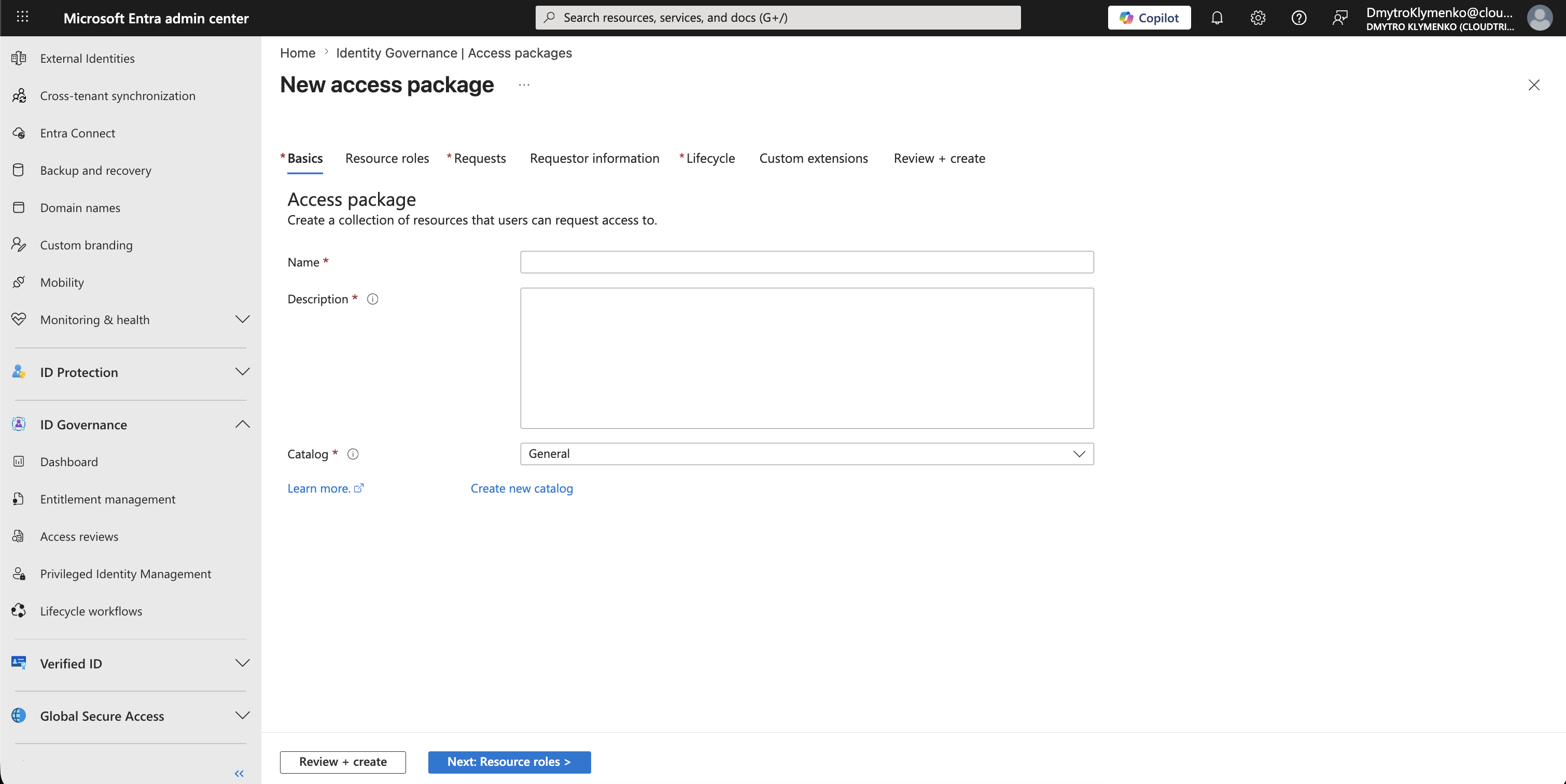Click the Privileged Identity Management icon

pyautogui.click(x=19, y=573)
